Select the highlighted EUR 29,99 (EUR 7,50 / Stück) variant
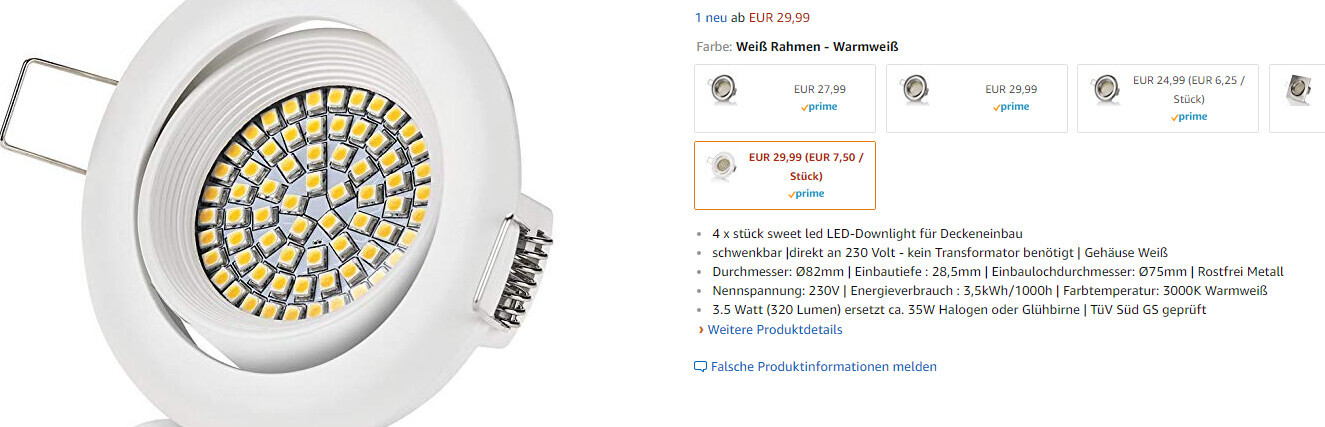 pyautogui.click(x=785, y=175)
